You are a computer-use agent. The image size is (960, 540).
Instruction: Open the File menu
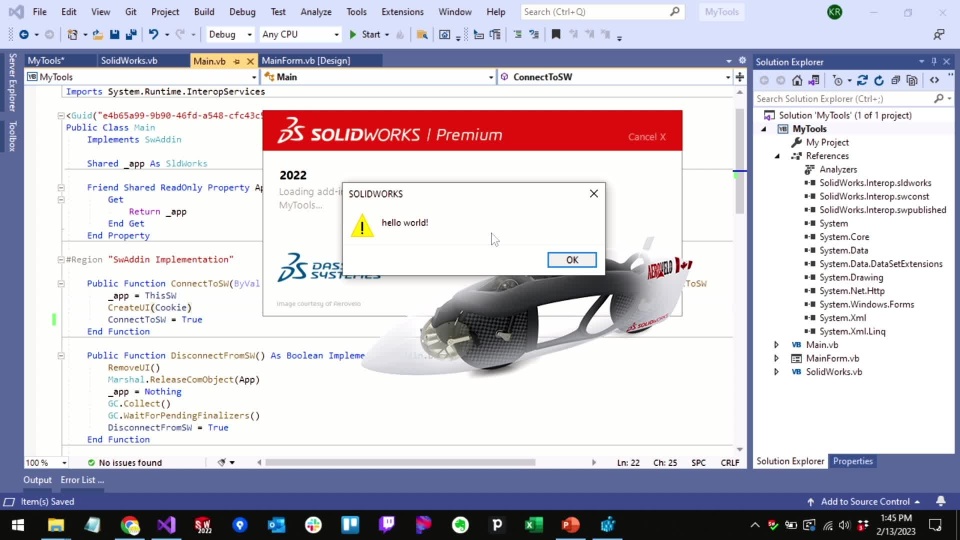[40, 12]
